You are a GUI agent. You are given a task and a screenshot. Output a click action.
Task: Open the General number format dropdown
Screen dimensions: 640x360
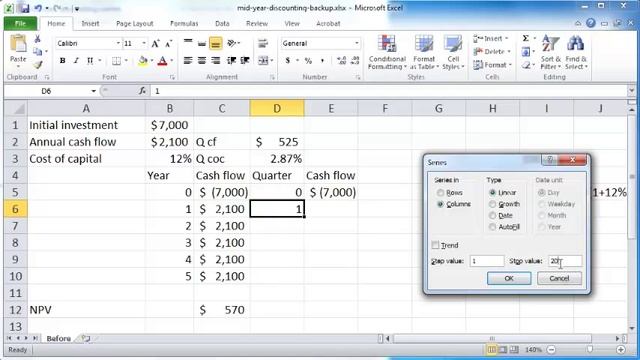click(x=356, y=43)
